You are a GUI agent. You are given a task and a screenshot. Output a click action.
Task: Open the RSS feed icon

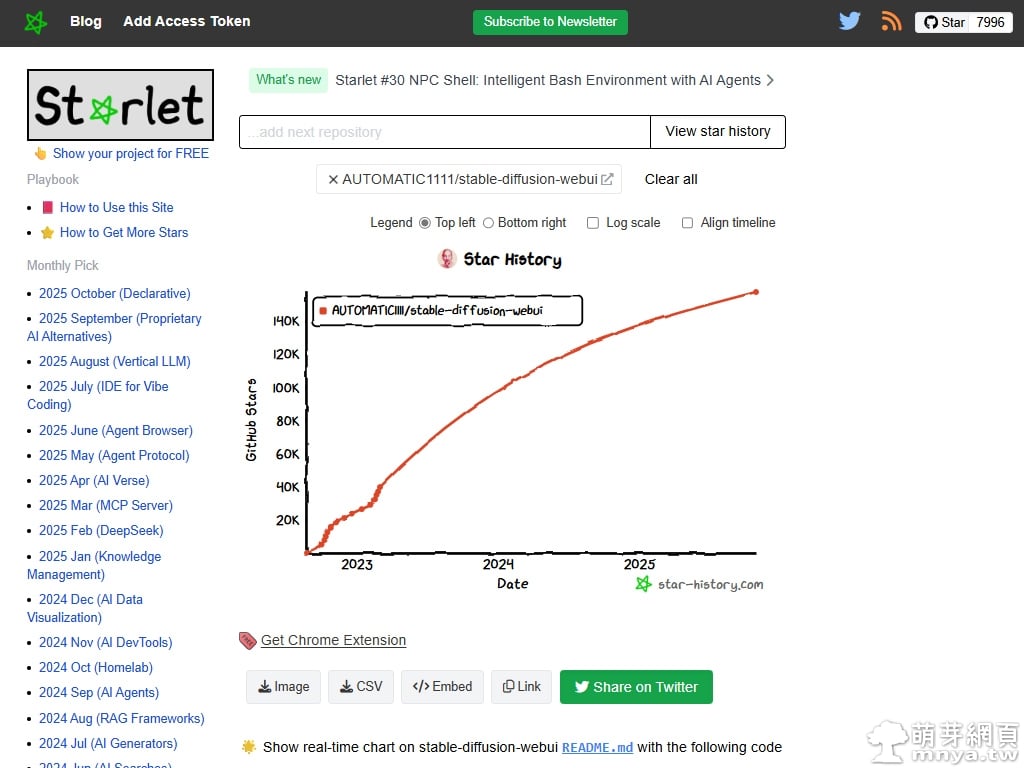pyautogui.click(x=891, y=20)
